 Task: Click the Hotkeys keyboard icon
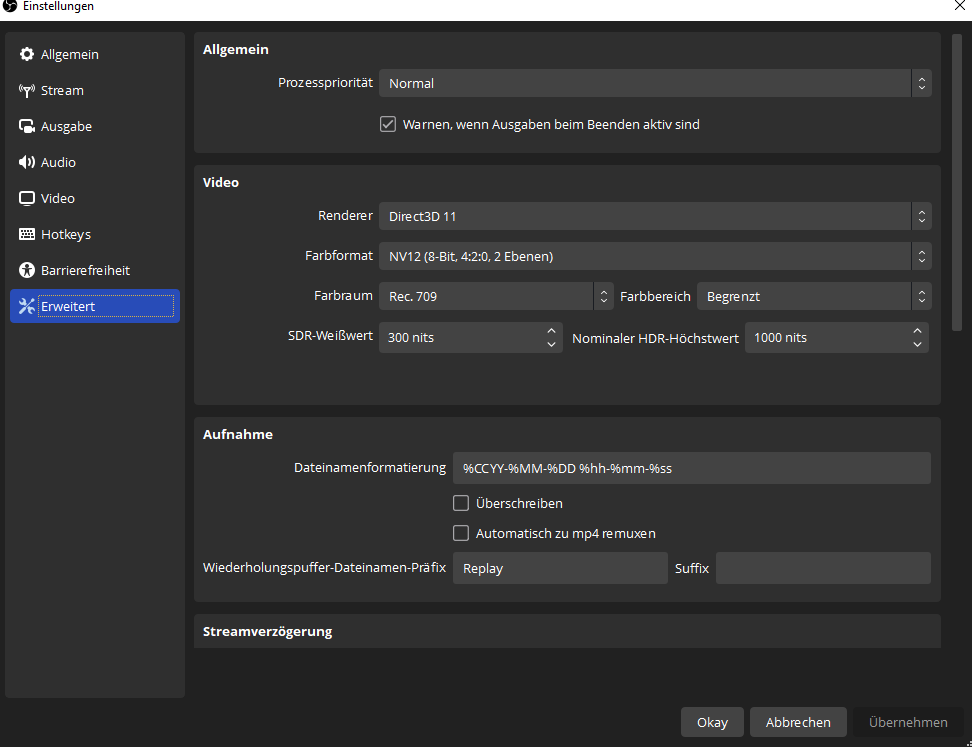(x=27, y=234)
